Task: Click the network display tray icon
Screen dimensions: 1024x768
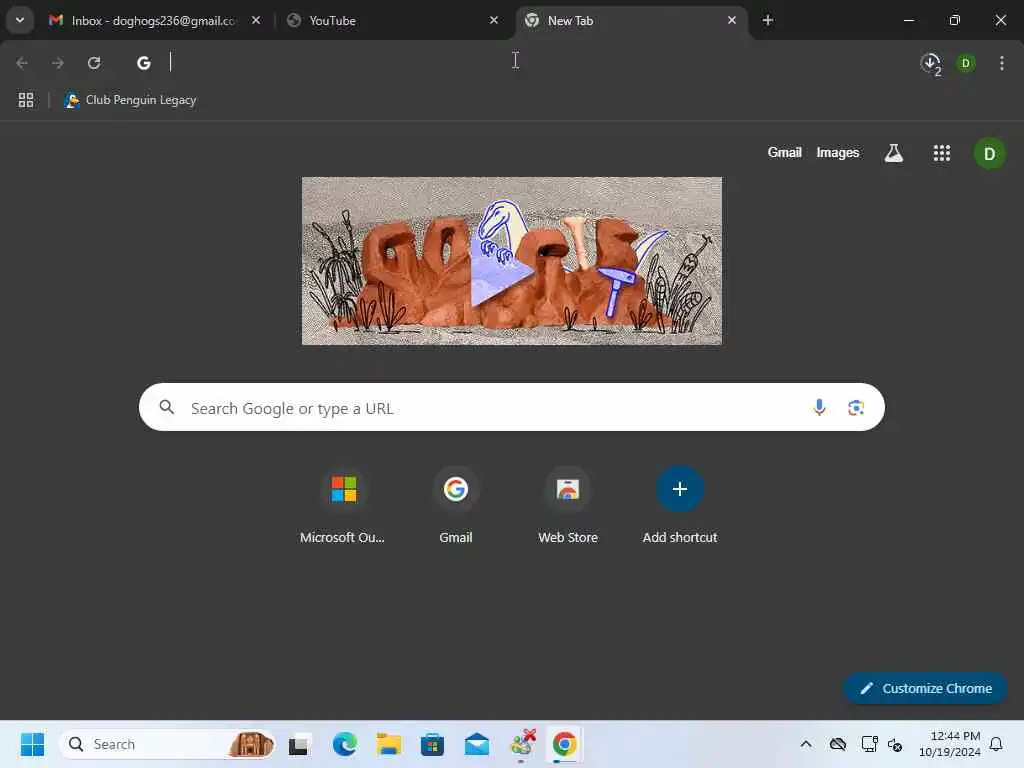Action: point(869,744)
